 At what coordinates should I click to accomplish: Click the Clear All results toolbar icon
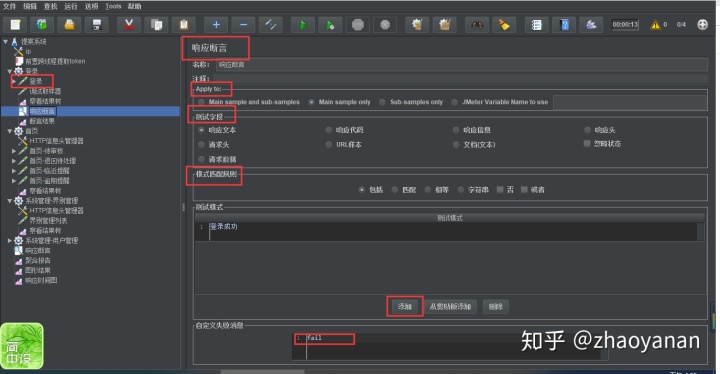click(444, 24)
